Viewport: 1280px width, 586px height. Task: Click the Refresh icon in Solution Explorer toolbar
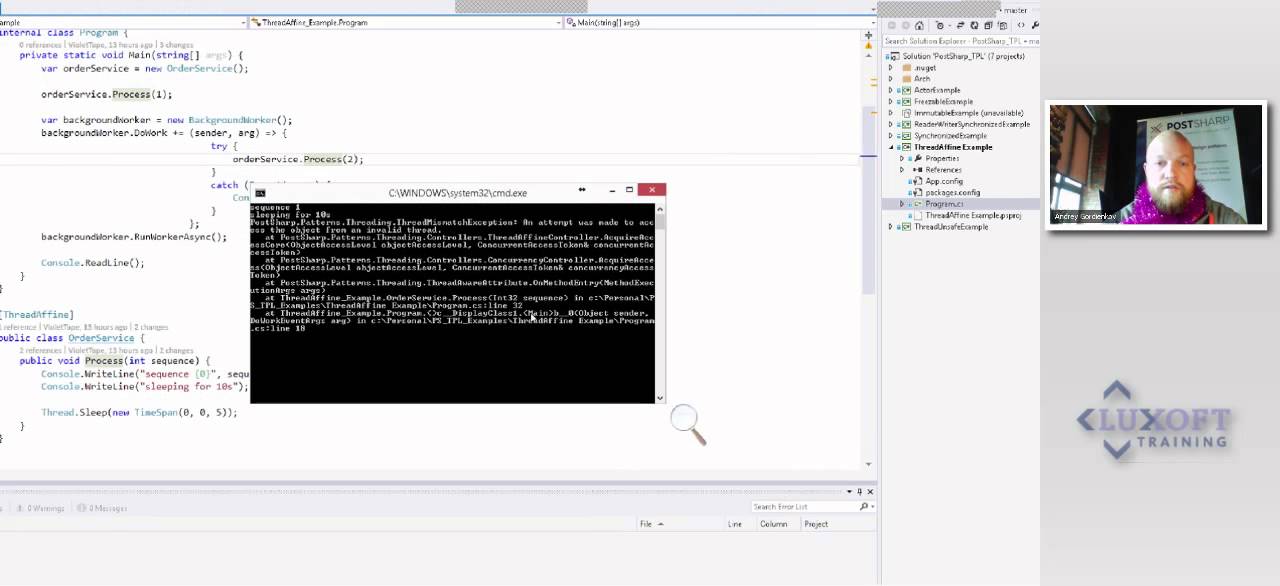pyautogui.click(x=974, y=25)
